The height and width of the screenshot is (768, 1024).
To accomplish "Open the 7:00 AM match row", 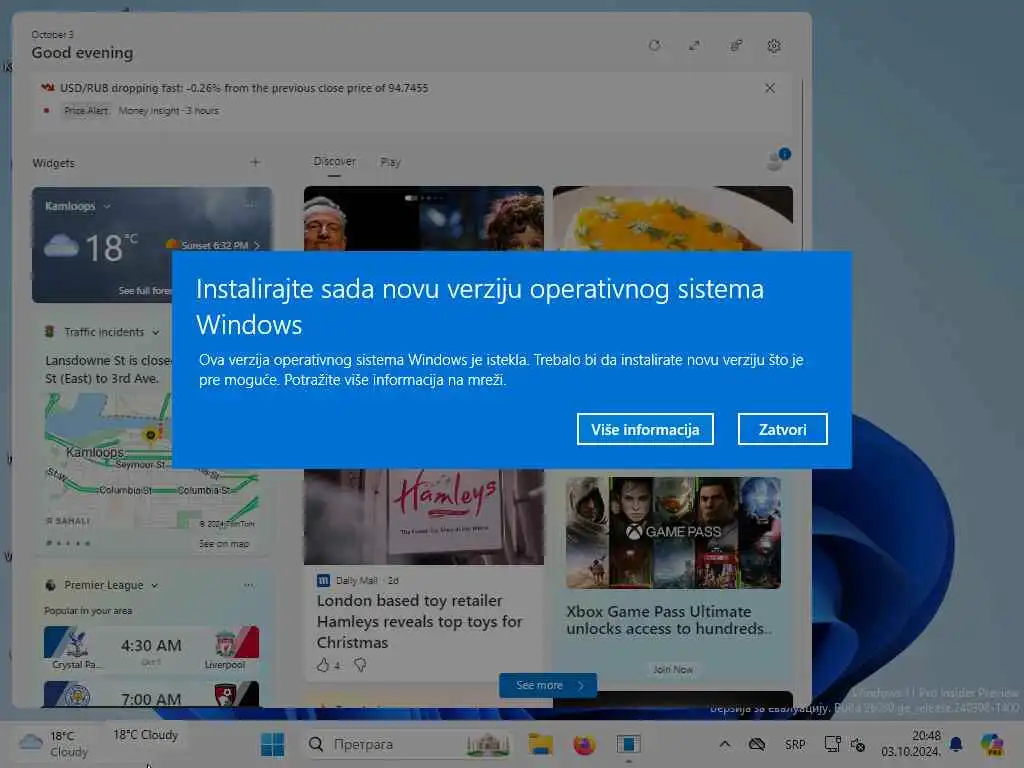I will (x=152, y=694).
